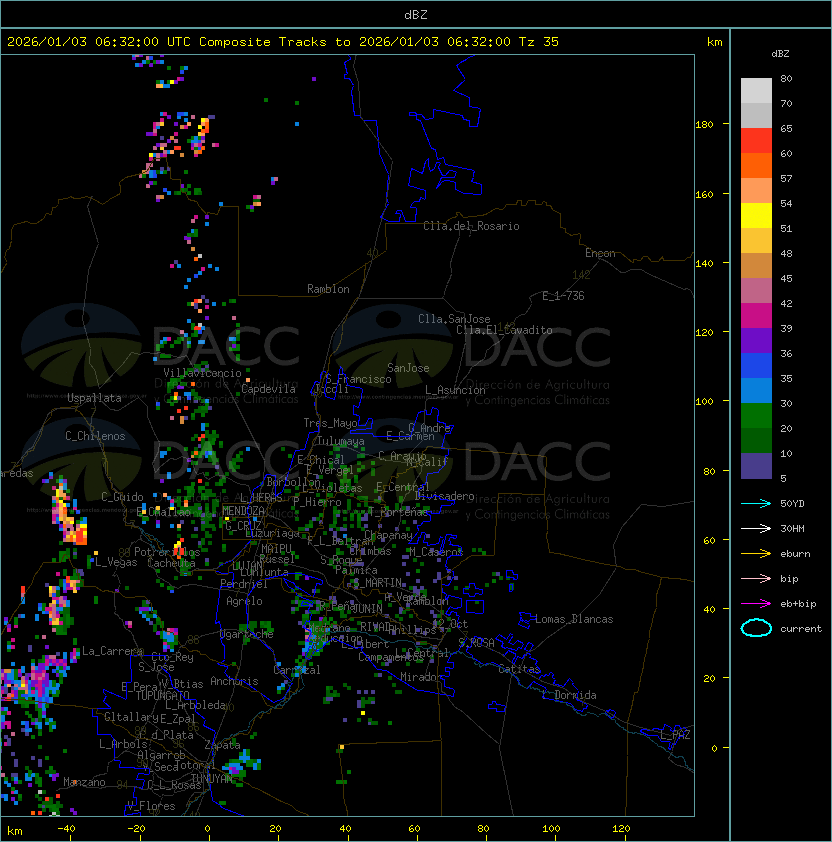Pick the dark orange 57-60 dBZ band

[x=756, y=166]
